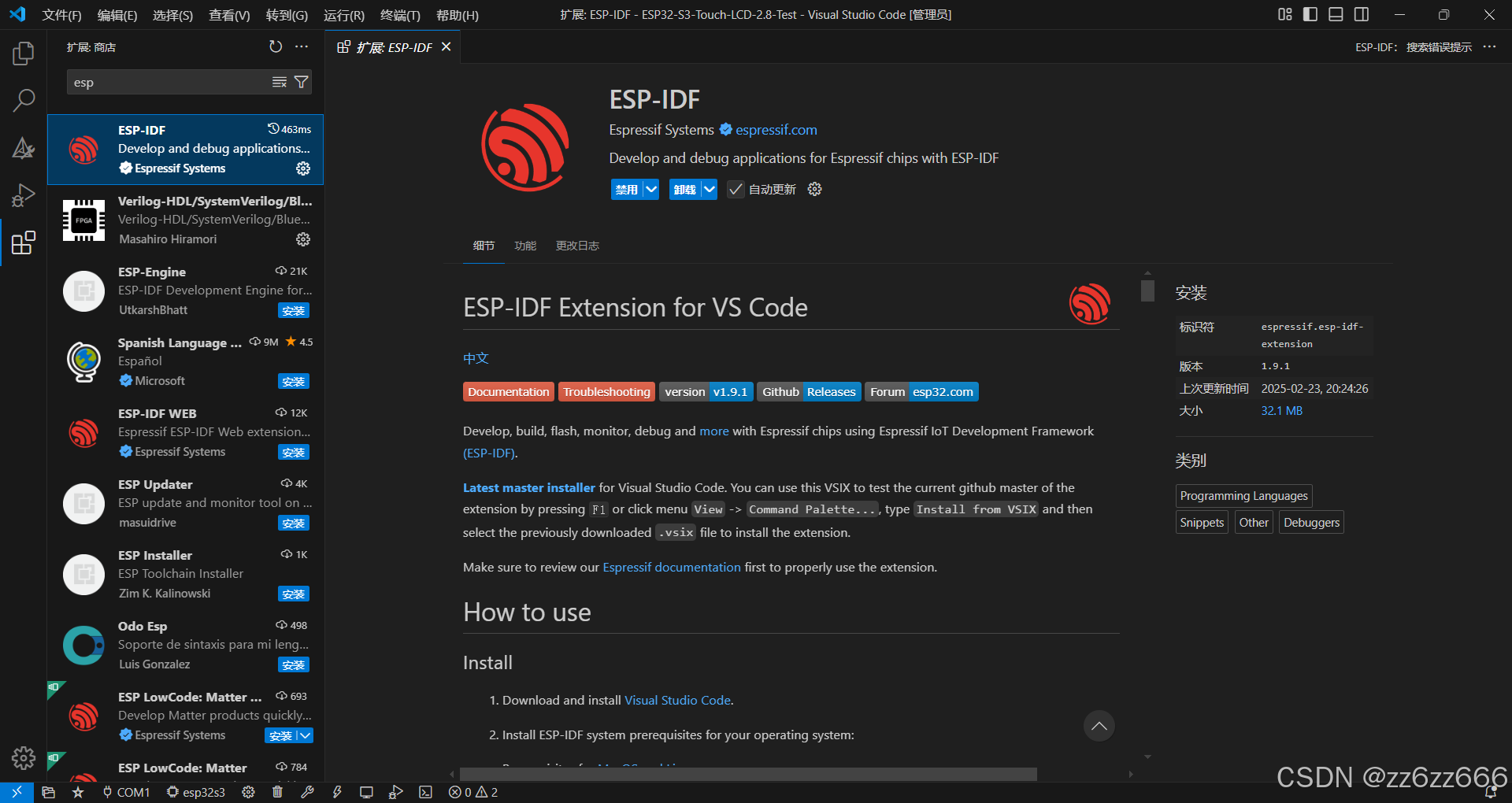Screen dimensions: 1512x803
Task: Open Run and Debug view
Action: pos(24,194)
